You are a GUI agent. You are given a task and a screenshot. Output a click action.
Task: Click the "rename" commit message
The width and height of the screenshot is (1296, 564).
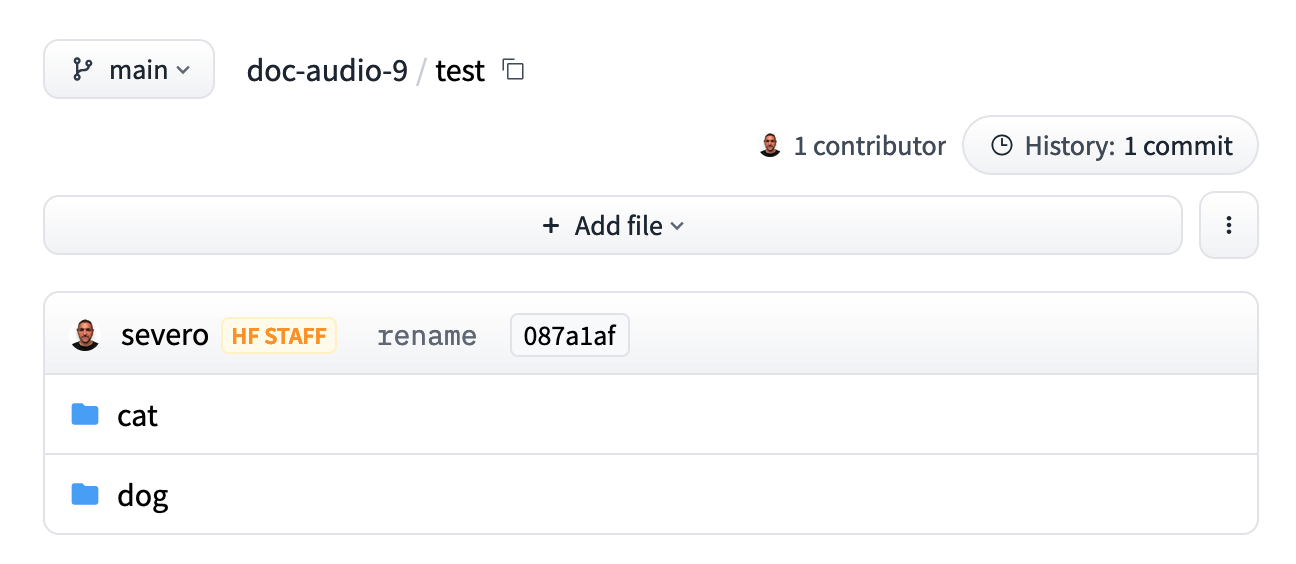(427, 336)
